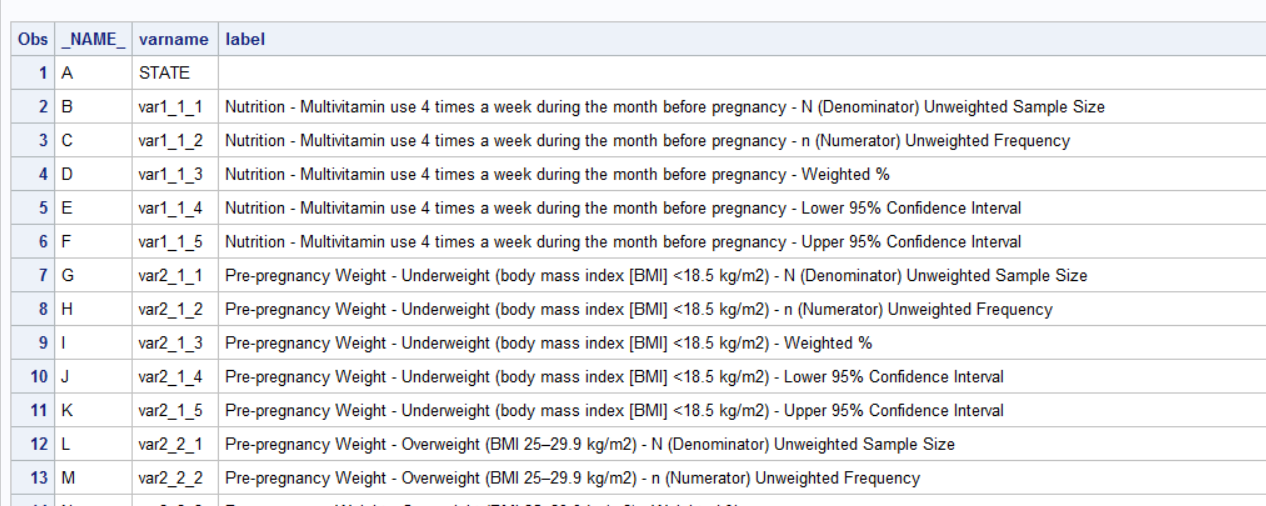
Task: Select the varname column header
Action: 173,39
